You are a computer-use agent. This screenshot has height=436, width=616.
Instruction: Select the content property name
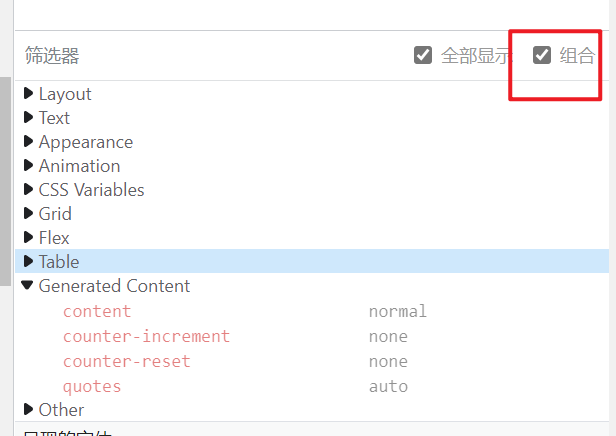coord(96,311)
